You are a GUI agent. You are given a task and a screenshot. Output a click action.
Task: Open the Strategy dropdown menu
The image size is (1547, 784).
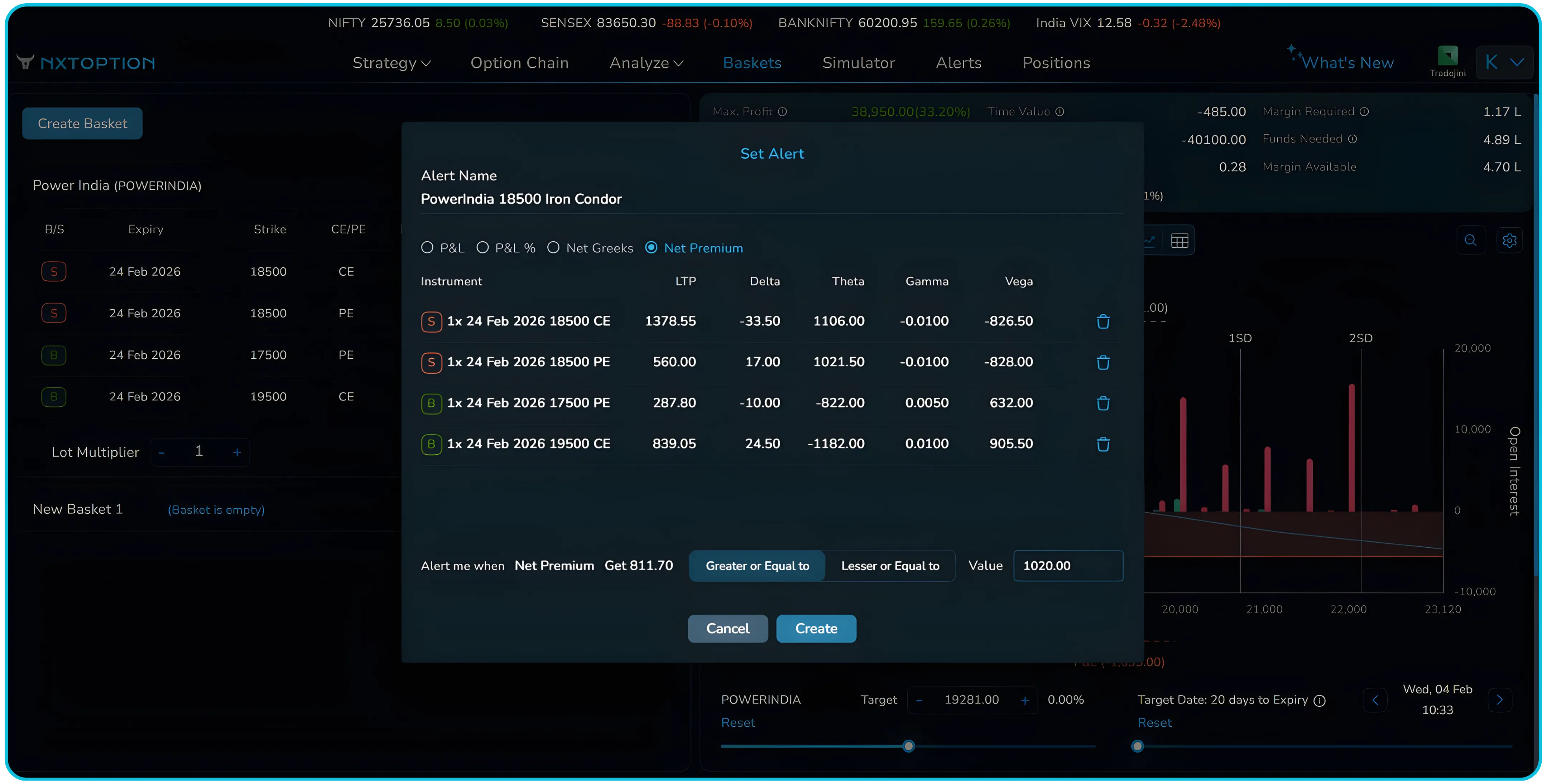[x=391, y=63]
